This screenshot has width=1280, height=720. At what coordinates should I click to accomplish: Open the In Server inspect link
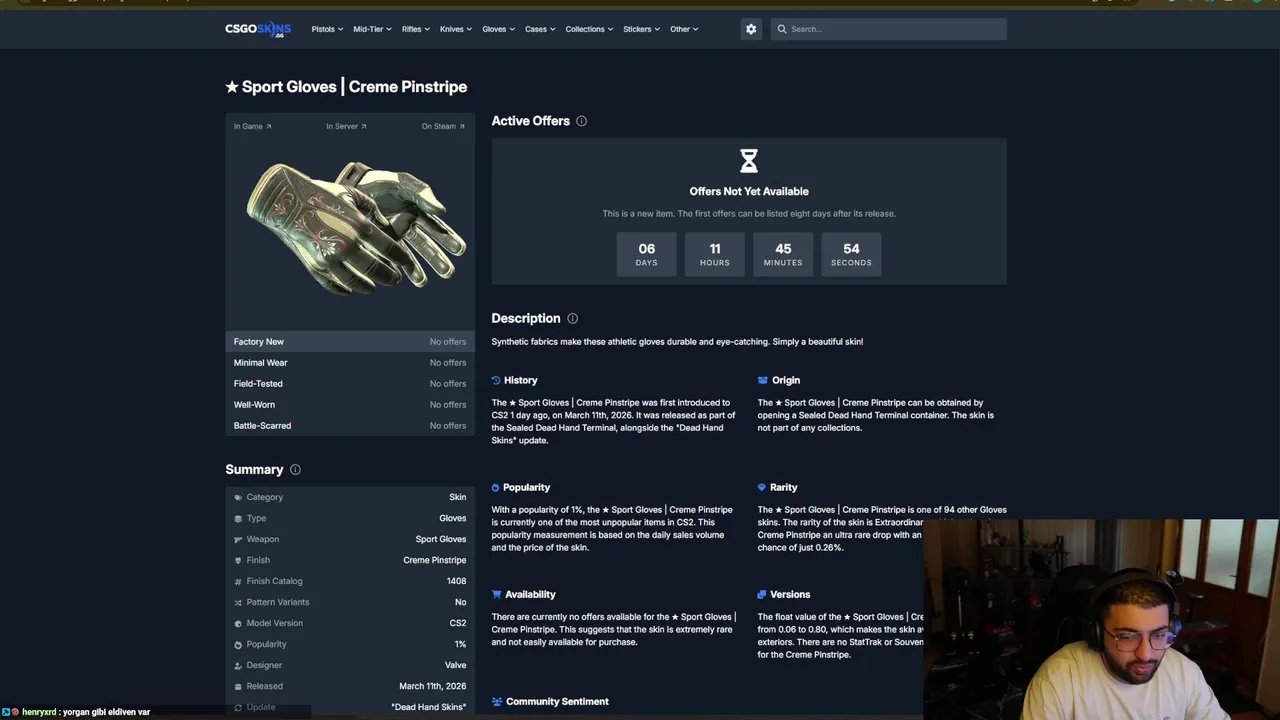pyautogui.click(x=346, y=126)
